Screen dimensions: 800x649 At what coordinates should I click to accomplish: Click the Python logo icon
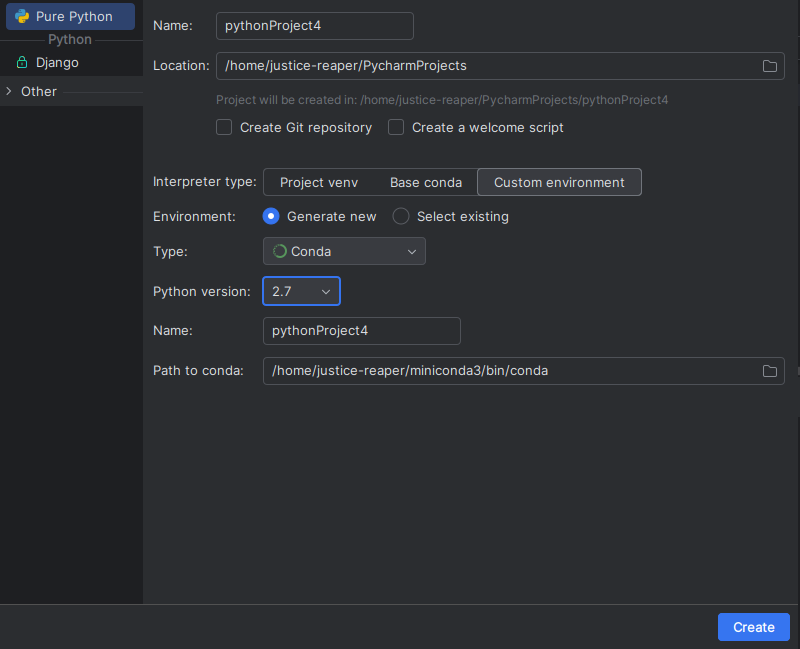click(22, 16)
